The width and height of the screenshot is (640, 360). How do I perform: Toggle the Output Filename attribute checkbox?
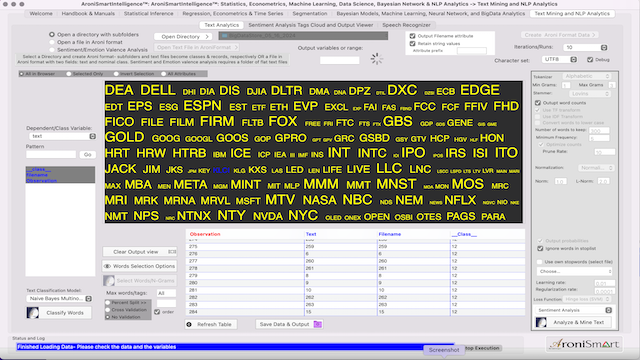tap(412, 36)
